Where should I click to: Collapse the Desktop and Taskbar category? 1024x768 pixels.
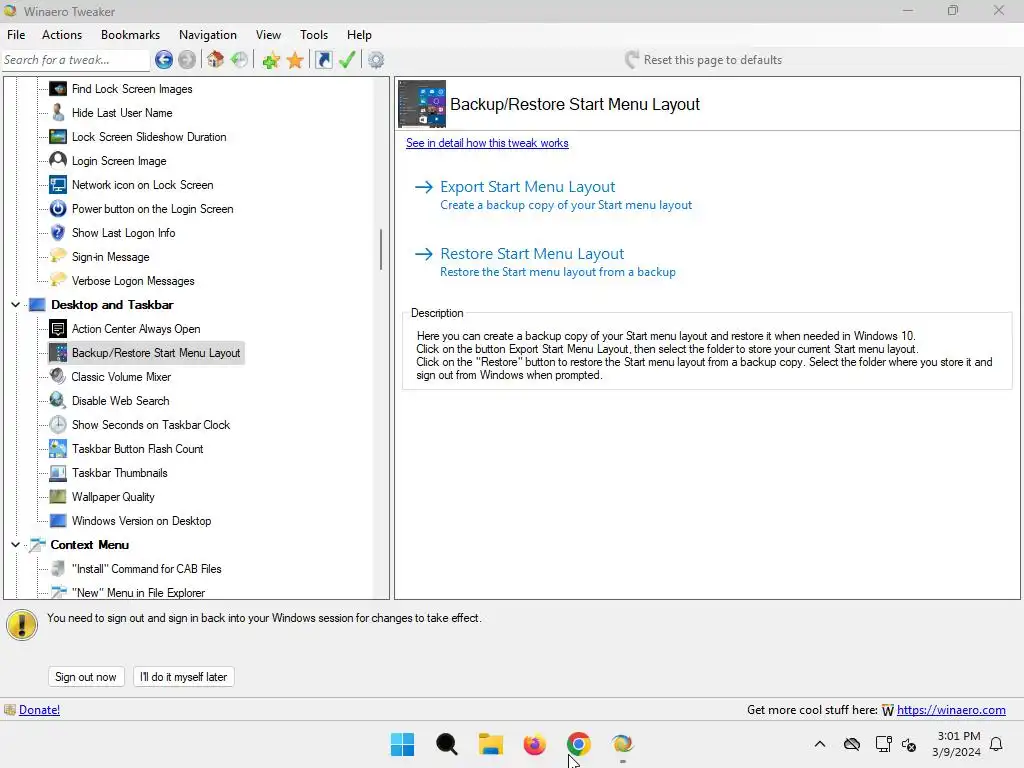(16, 304)
